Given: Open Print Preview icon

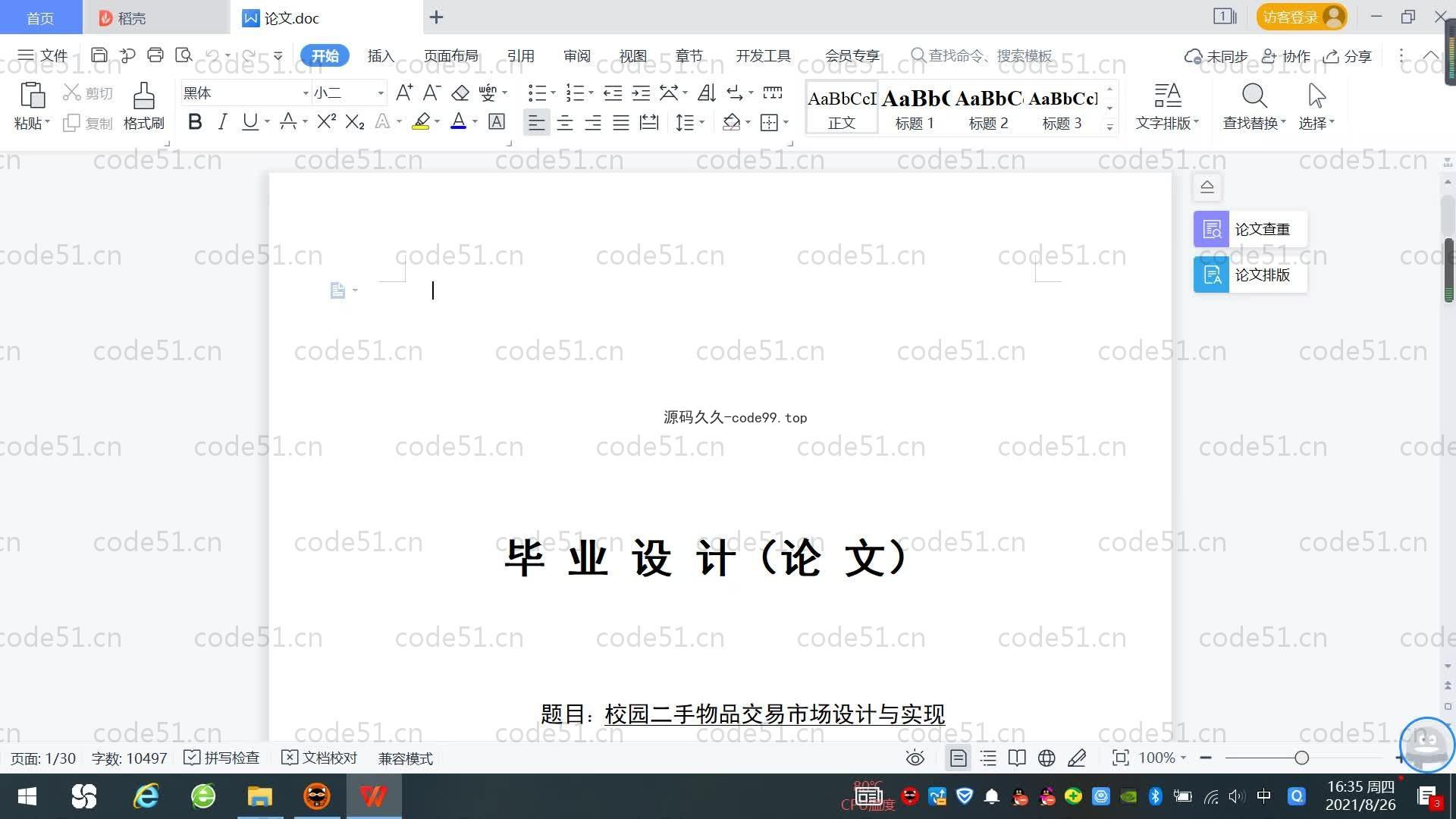Looking at the screenshot, I should [184, 55].
